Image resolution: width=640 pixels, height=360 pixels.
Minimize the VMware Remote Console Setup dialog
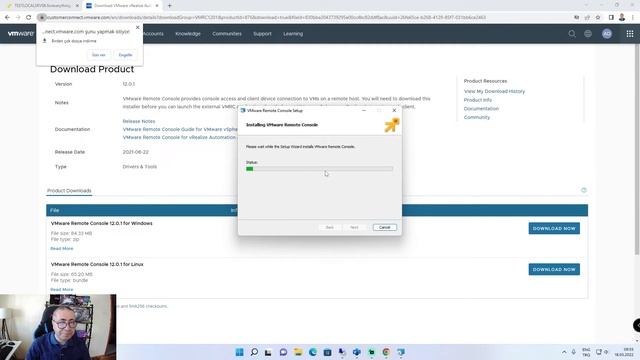(x=364, y=111)
